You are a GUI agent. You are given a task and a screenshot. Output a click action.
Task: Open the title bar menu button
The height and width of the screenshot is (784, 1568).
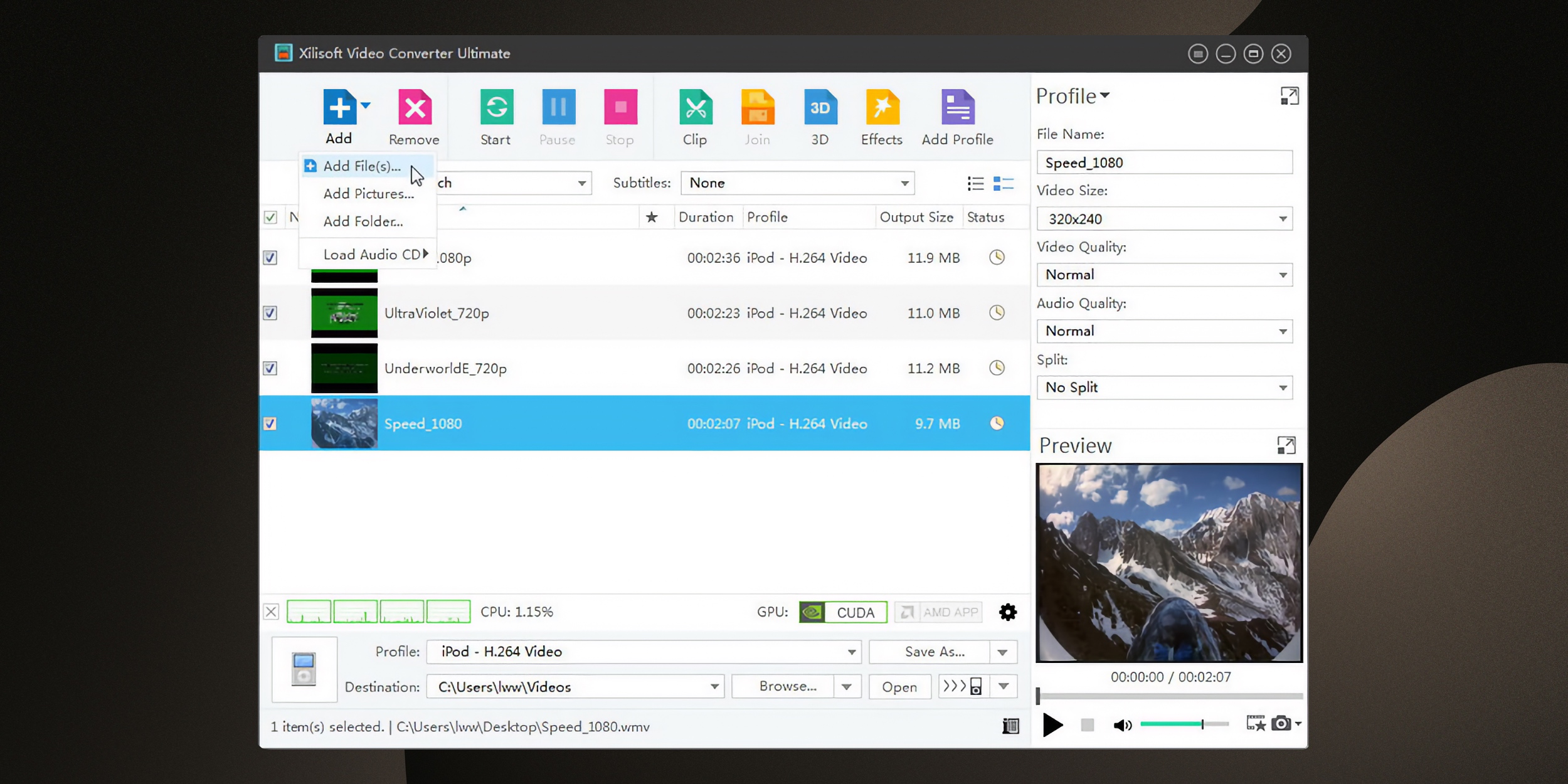tap(1197, 54)
